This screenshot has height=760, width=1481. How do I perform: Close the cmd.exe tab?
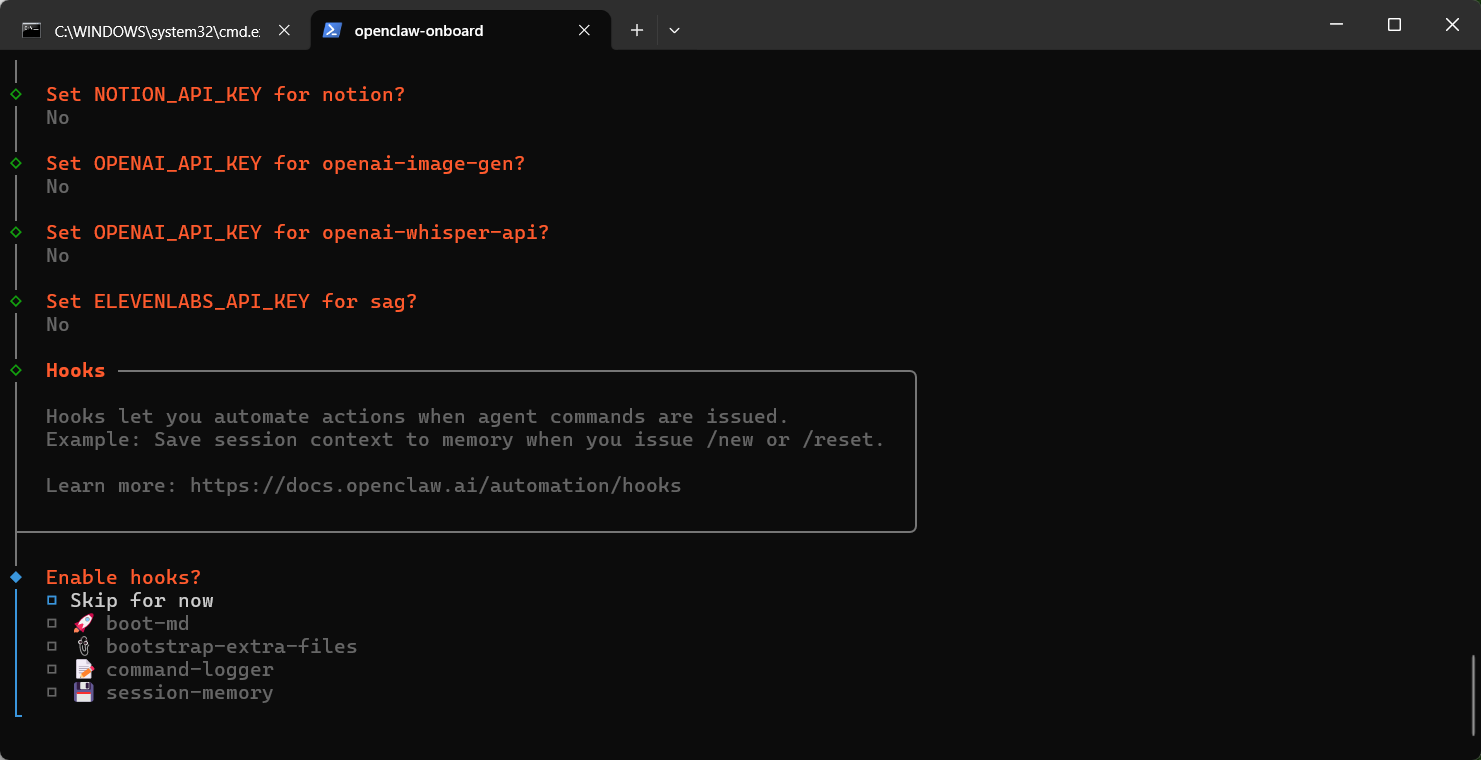284,30
